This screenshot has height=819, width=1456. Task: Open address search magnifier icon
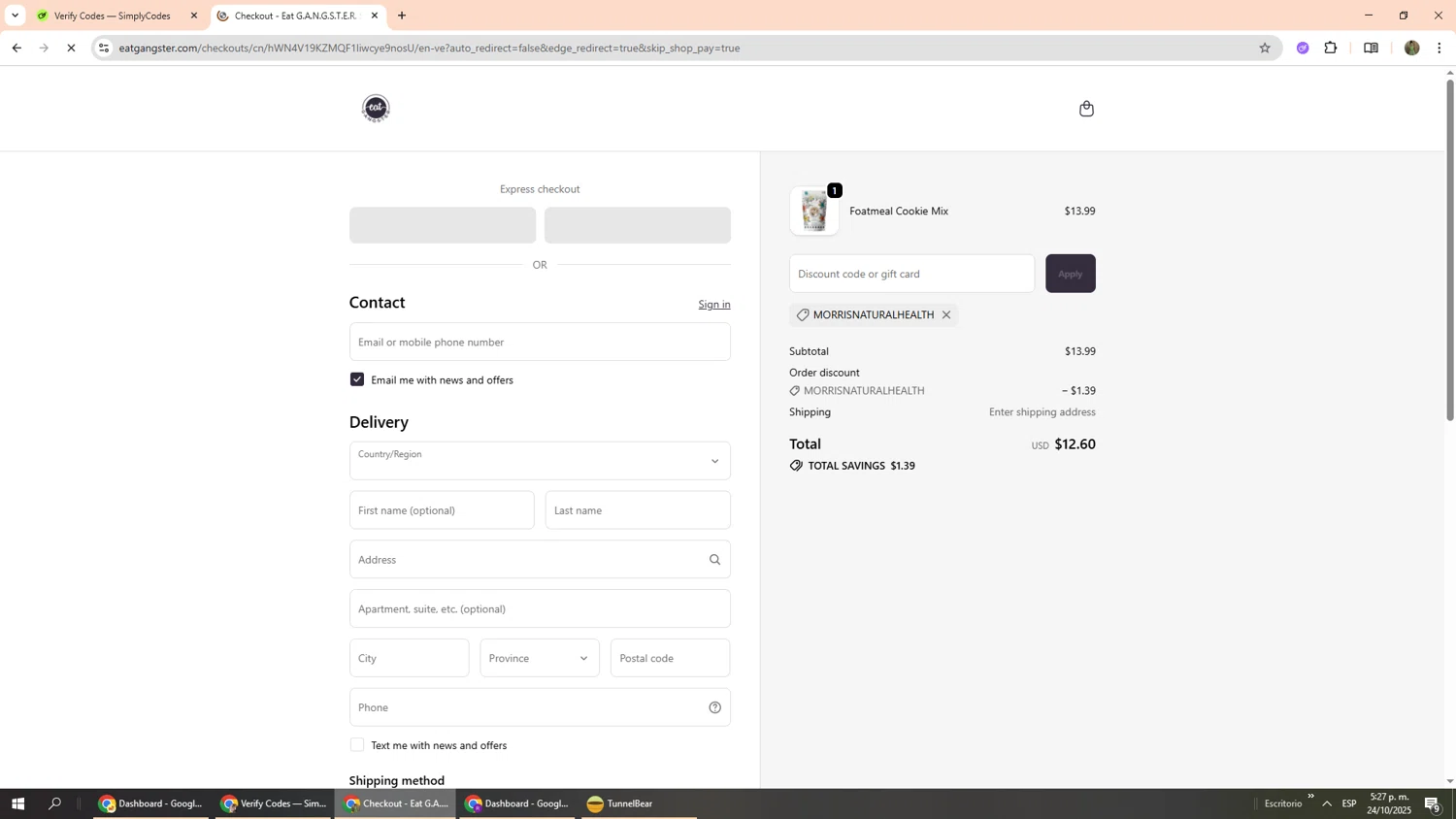click(x=714, y=560)
